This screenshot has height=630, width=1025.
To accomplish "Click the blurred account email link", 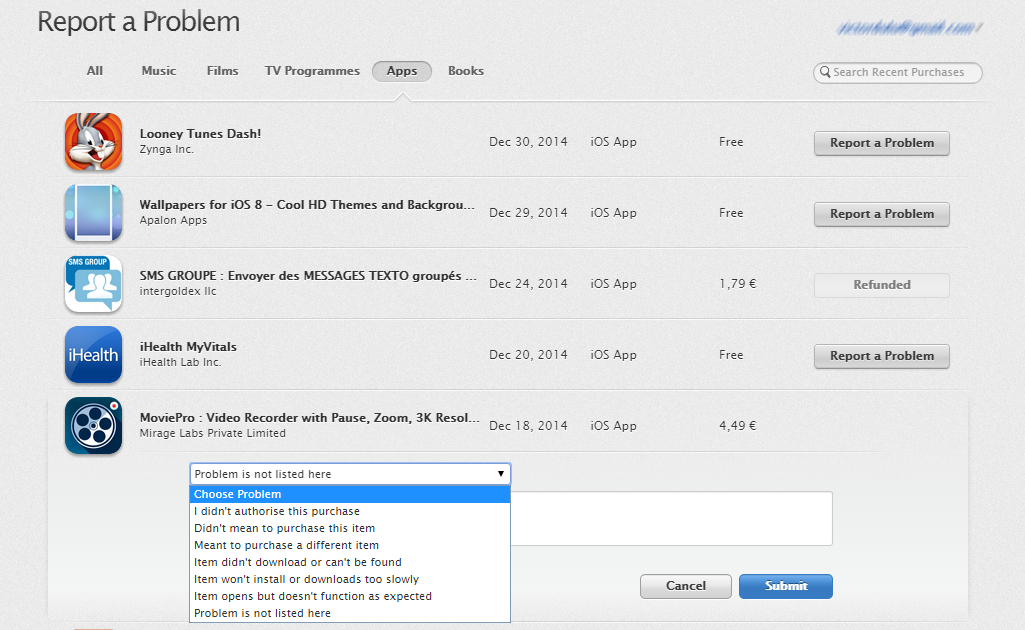I will [x=910, y=27].
